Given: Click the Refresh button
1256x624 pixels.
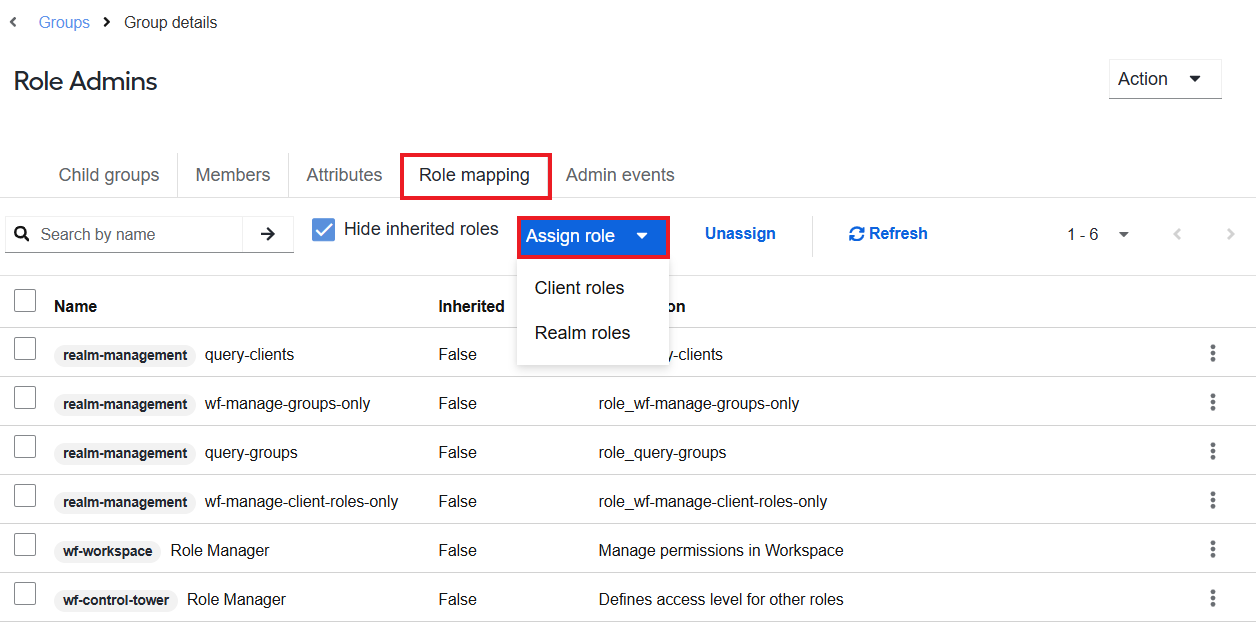Looking at the screenshot, I should click(888, 234).
